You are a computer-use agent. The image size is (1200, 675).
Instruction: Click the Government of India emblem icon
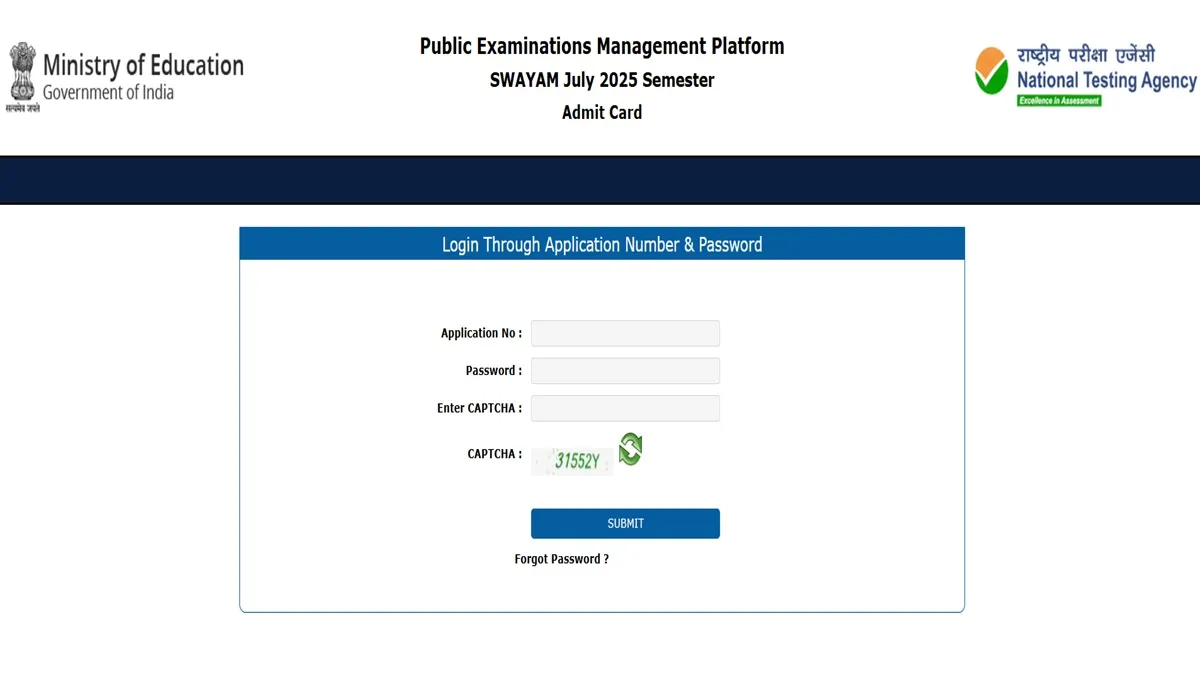21,72
